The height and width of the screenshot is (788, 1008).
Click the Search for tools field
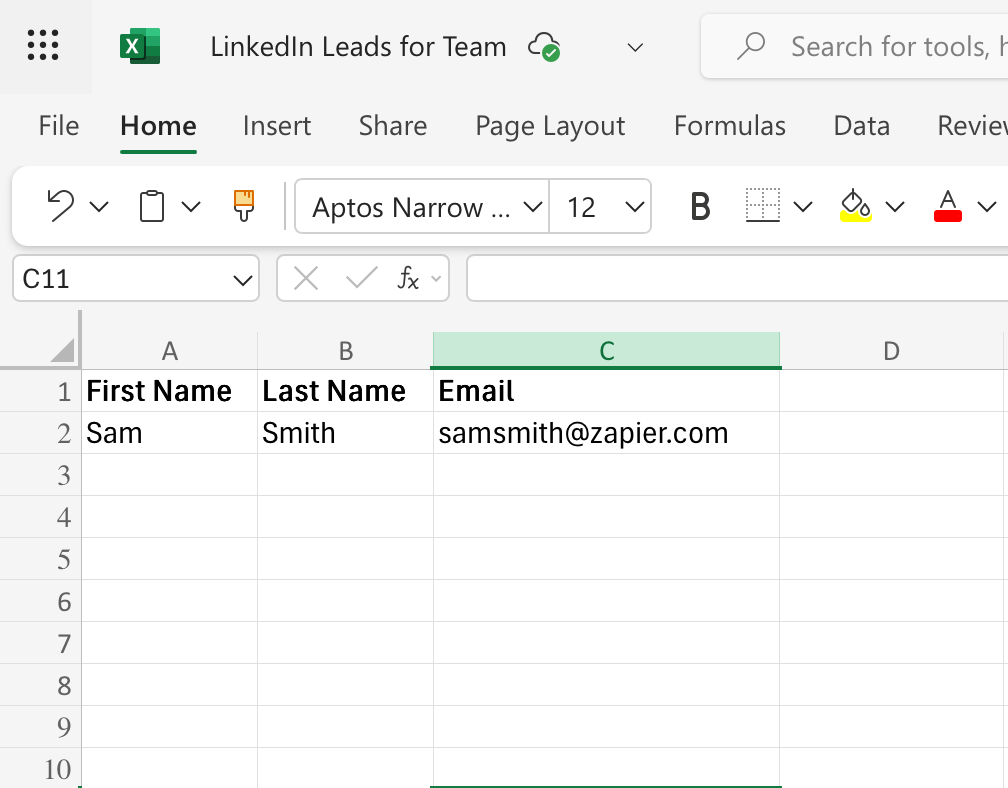point(854,46)
